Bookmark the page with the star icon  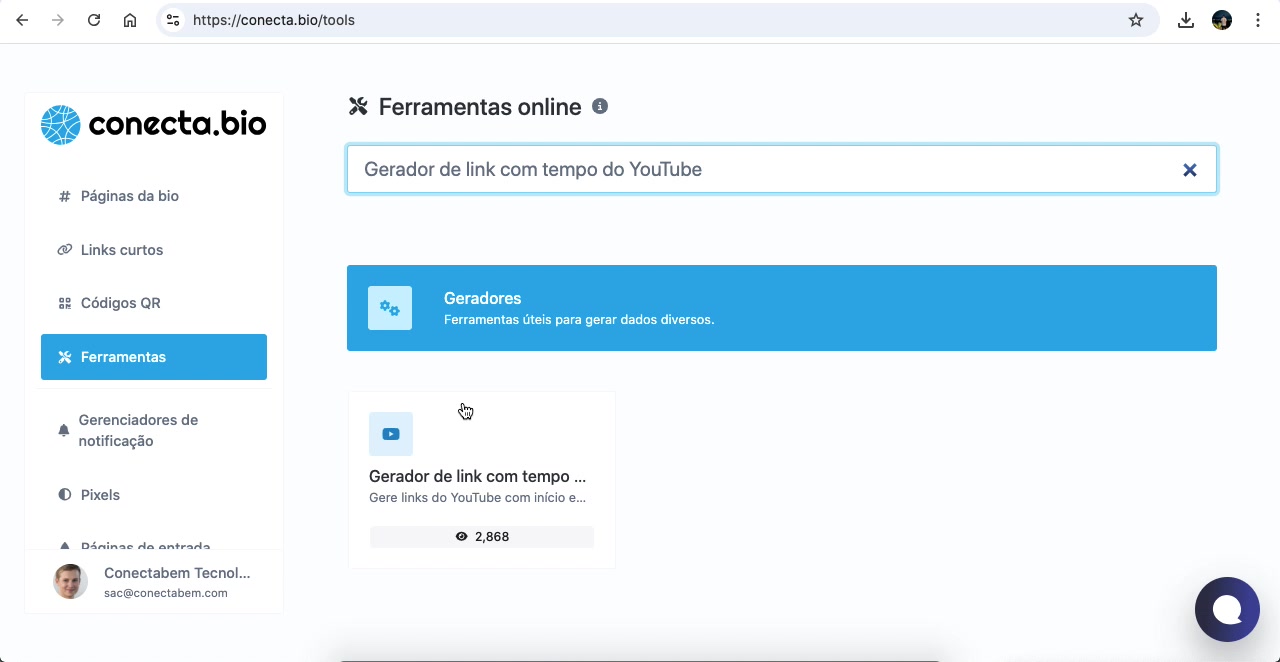1135,19
